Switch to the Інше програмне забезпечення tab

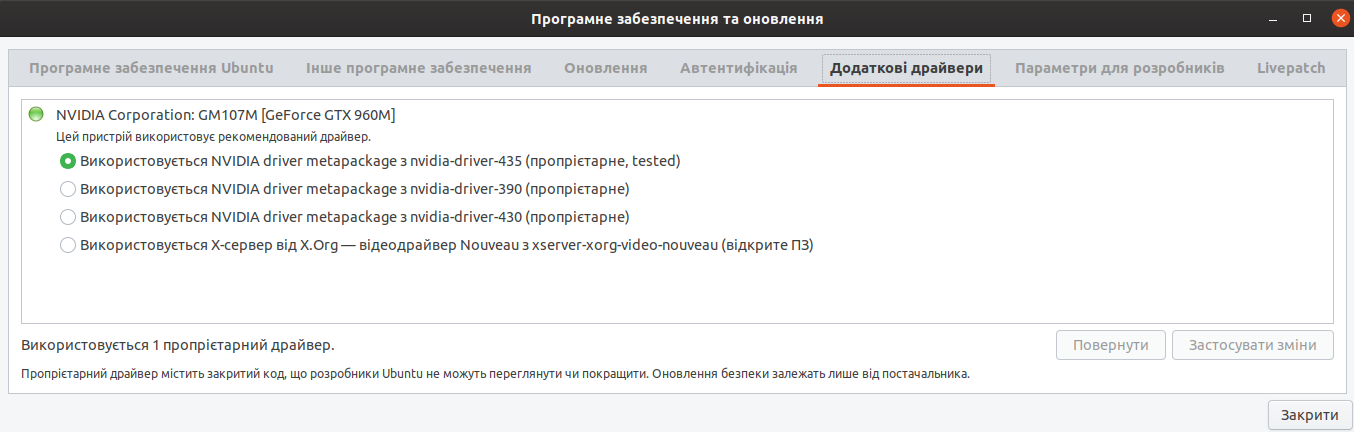click(x=418, y=68)
